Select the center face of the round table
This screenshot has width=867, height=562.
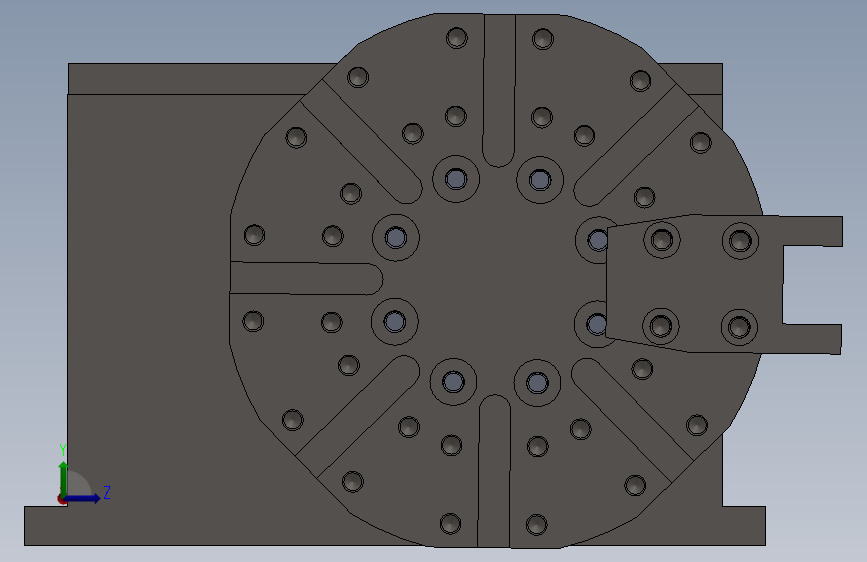coord(496,279)
